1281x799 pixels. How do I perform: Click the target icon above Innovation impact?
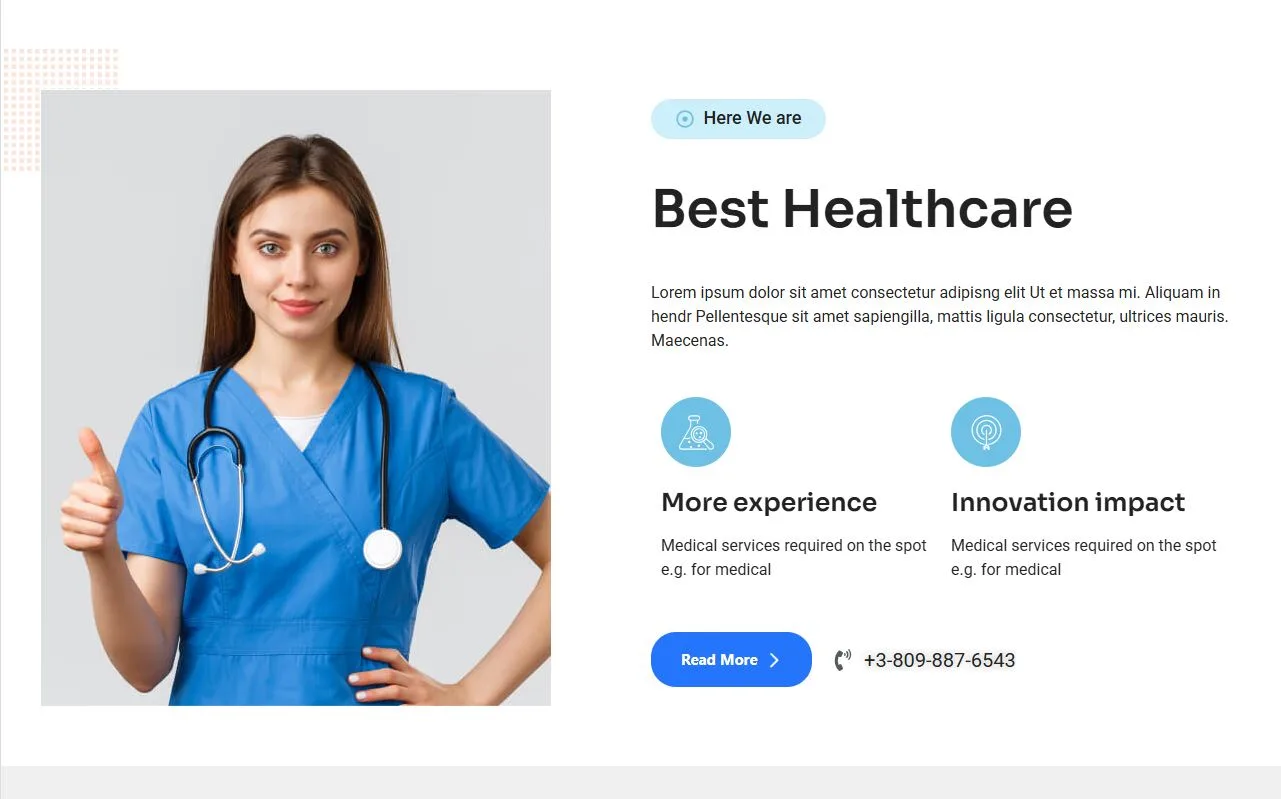[x=986, y=432]
